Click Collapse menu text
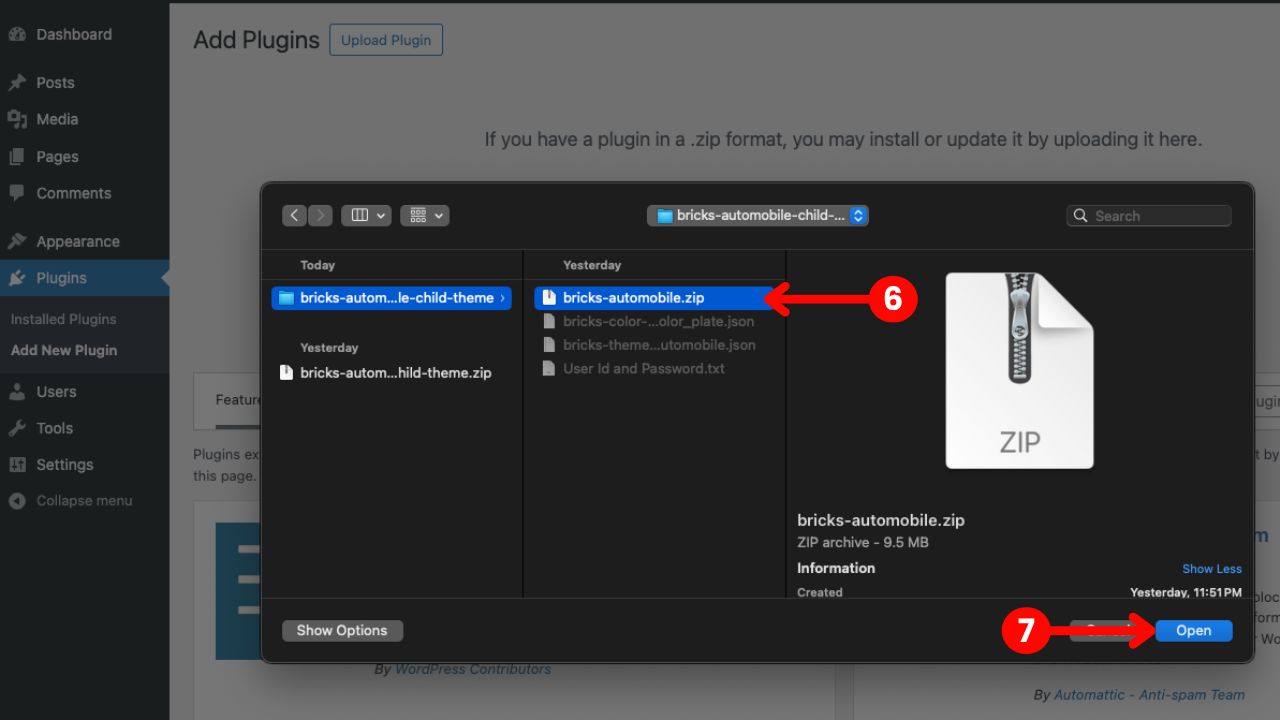The height and width of the screenshot is (720, 1280). tap(84, 501)
